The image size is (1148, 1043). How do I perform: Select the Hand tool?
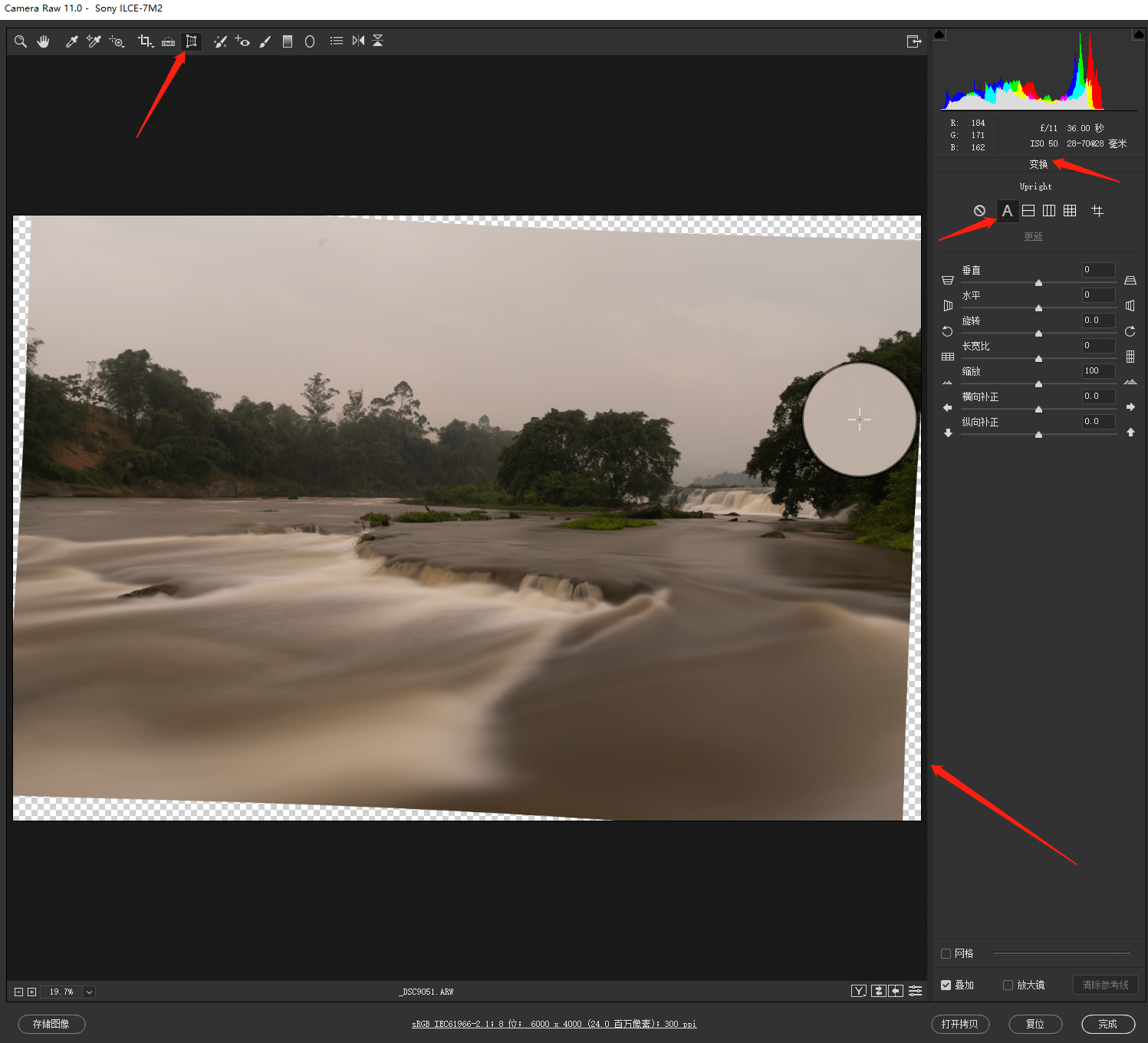(x=44, y=41)
